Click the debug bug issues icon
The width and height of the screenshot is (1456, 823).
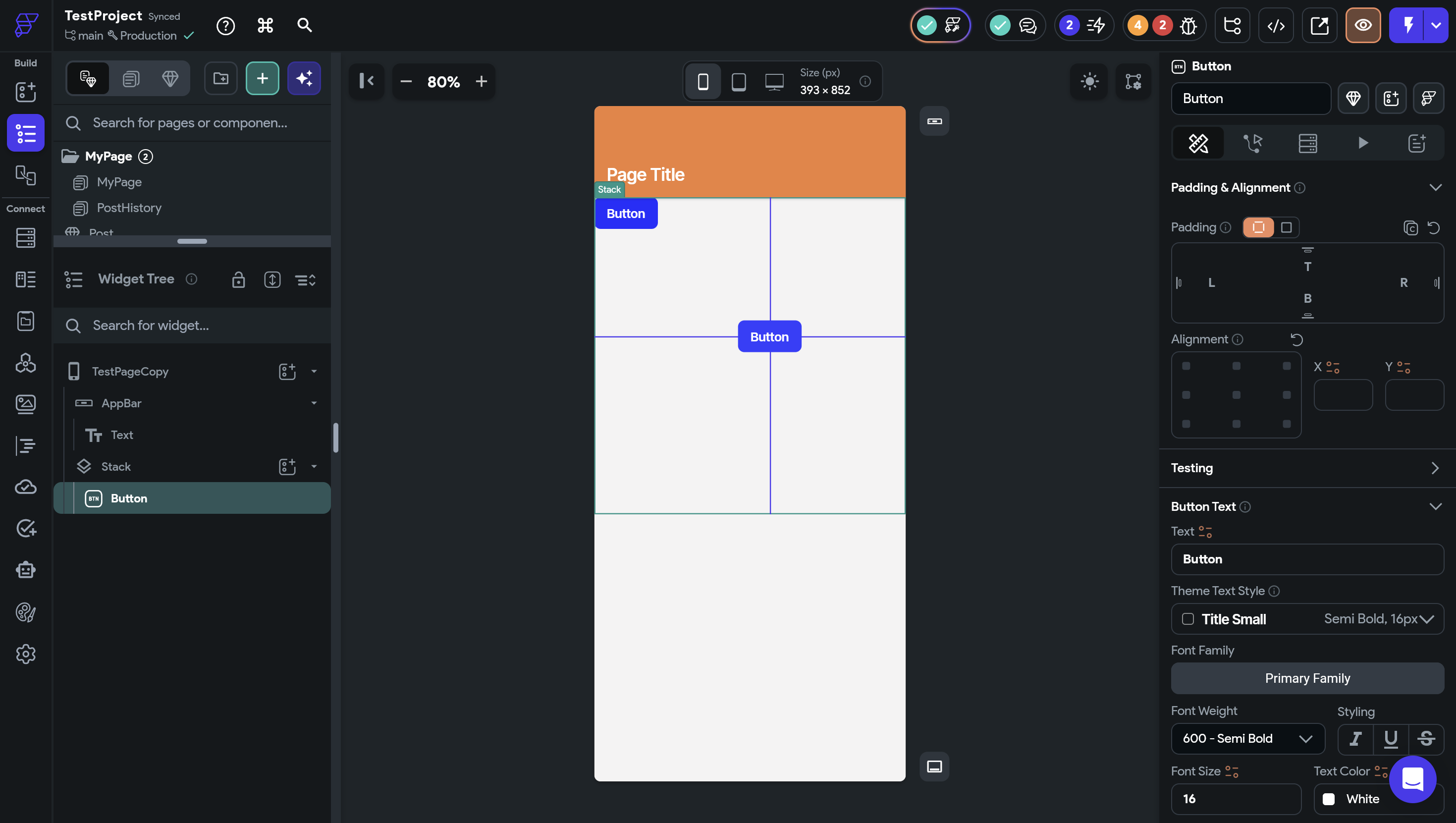pos(1188,25)
